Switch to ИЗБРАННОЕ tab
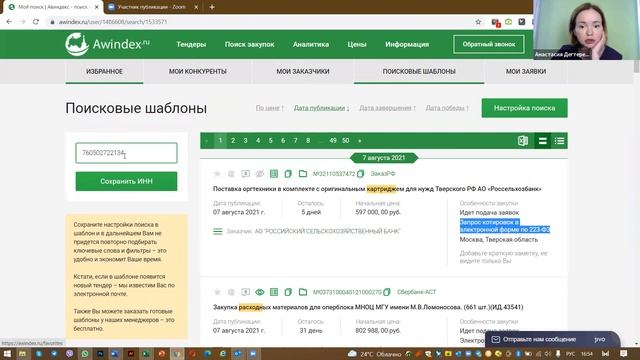 [x=104, y=71]
